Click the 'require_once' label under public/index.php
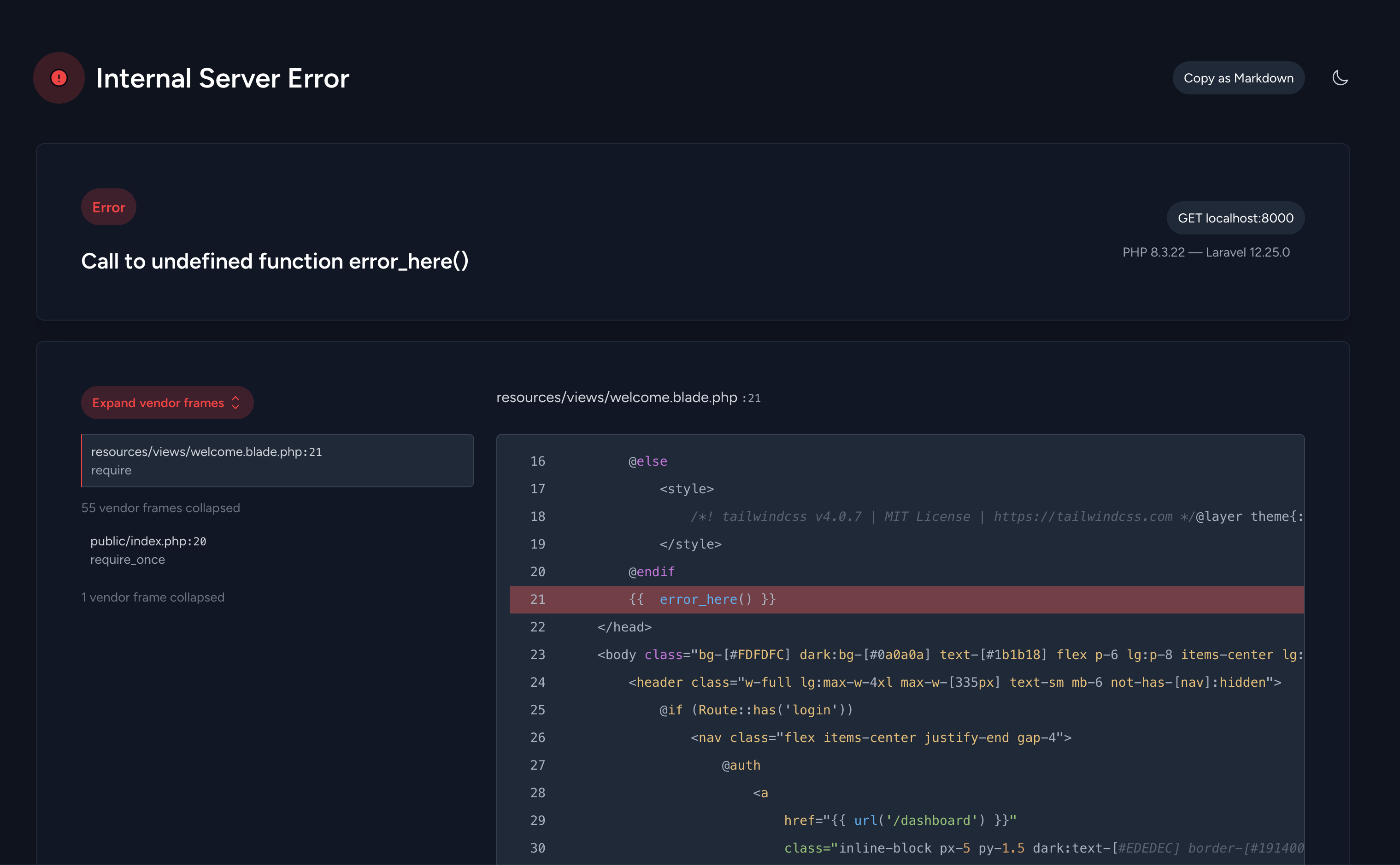 tap(128, 560)
